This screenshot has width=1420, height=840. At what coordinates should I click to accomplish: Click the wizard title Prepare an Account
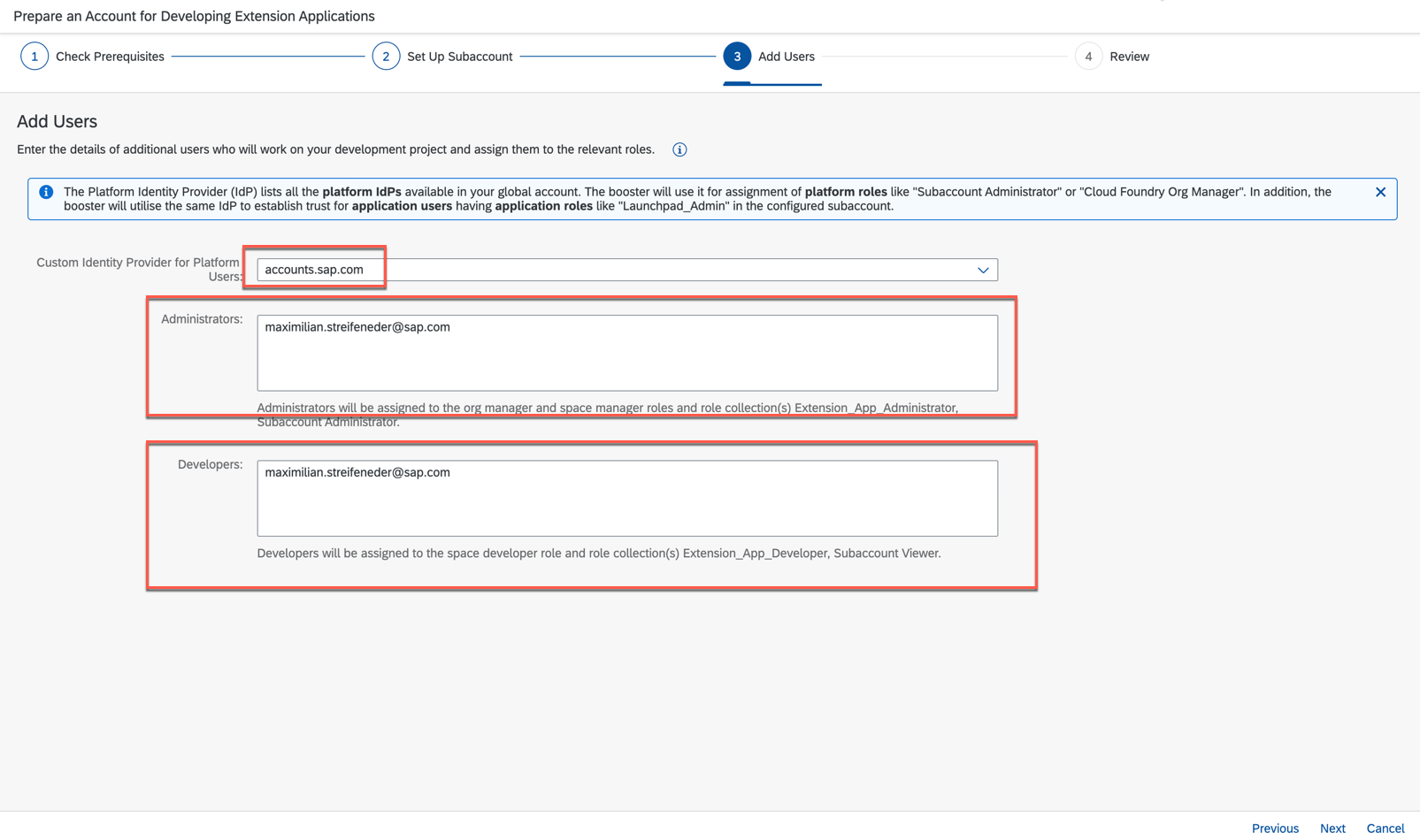tap(194, 16)
